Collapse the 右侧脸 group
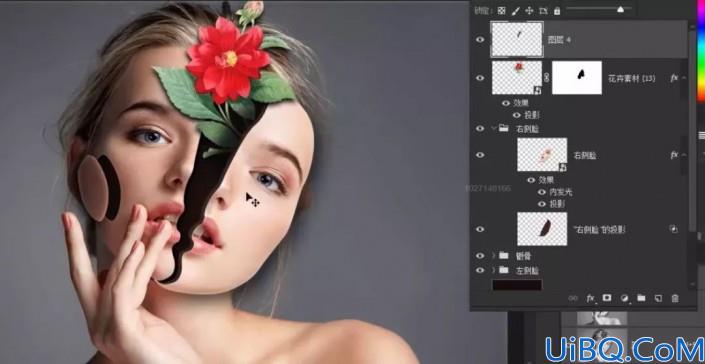Screen dimensions: 705x364 click(x=493, y=129)
